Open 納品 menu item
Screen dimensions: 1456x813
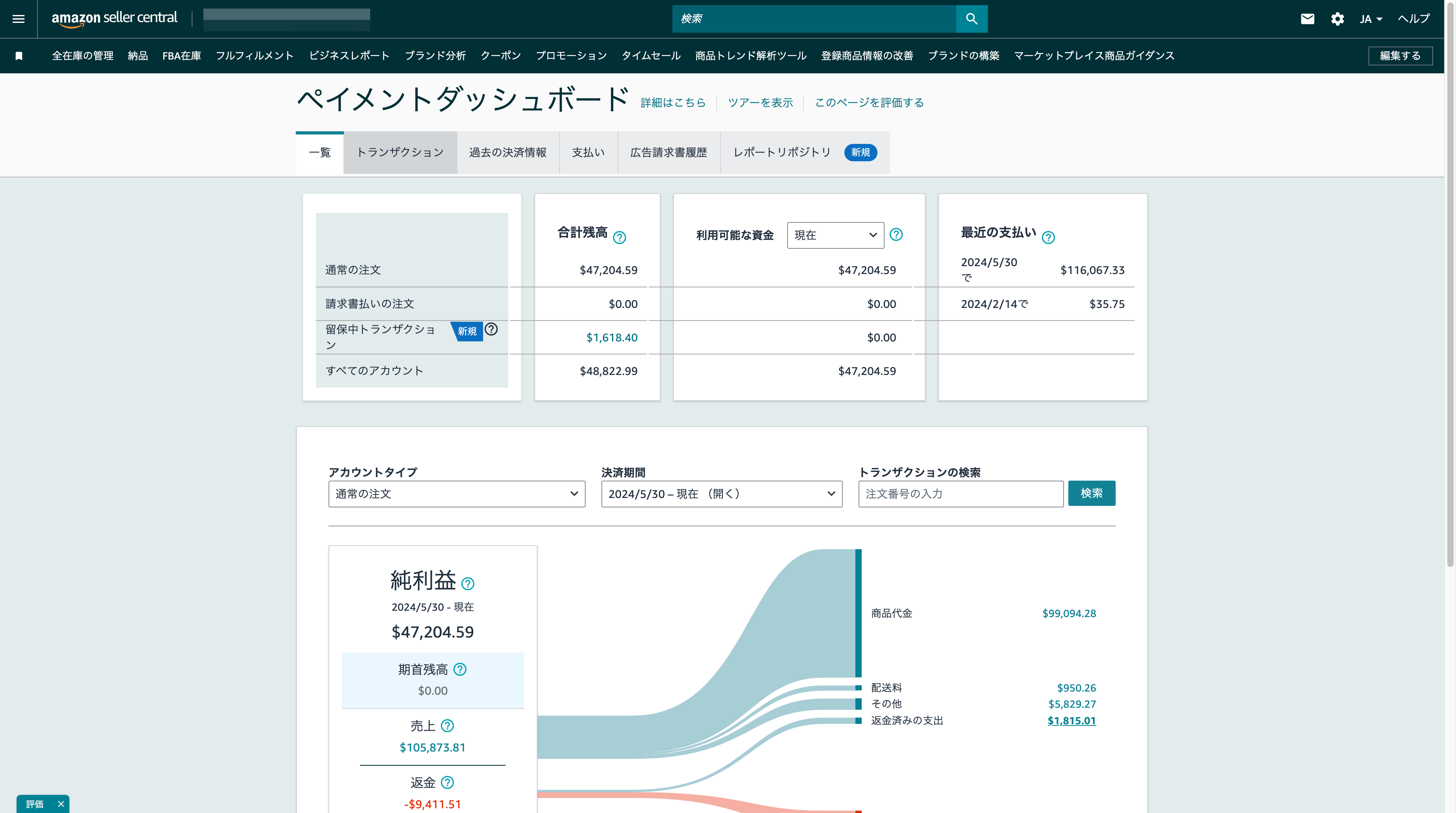tap(137, 56)
